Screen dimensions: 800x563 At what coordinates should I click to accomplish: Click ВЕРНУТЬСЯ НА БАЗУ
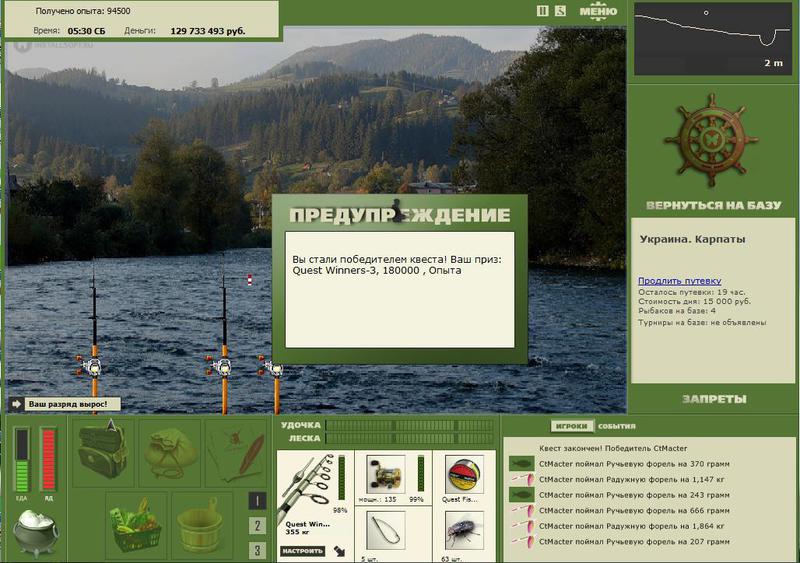[x=714, y=205]
